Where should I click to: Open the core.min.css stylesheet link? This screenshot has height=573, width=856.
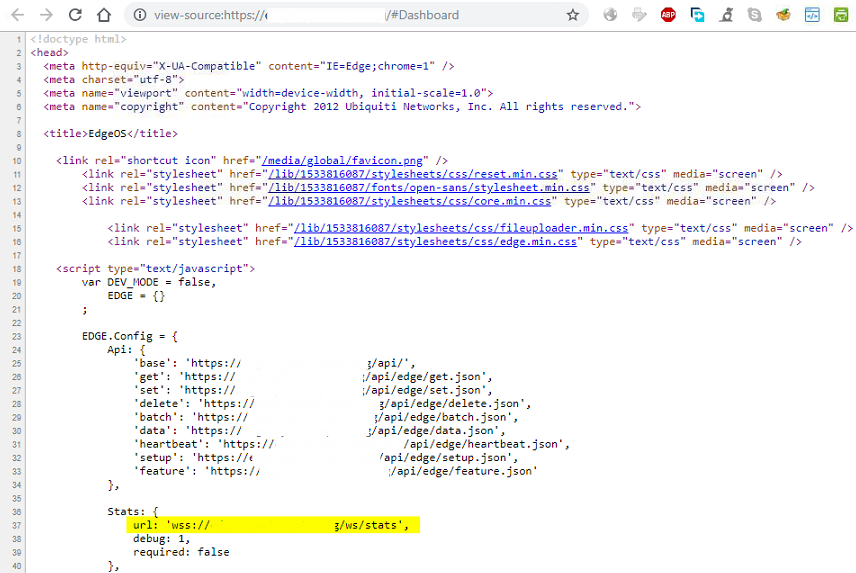pyautogui.click(x=409, y=201)
